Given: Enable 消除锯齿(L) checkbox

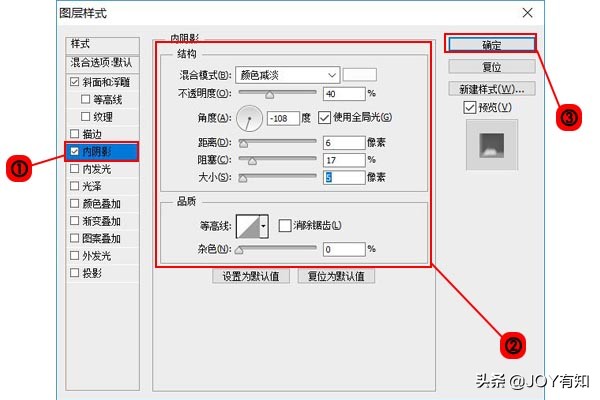Looking at the screenshot, I should pyautogui.click(x=285, y=225).
